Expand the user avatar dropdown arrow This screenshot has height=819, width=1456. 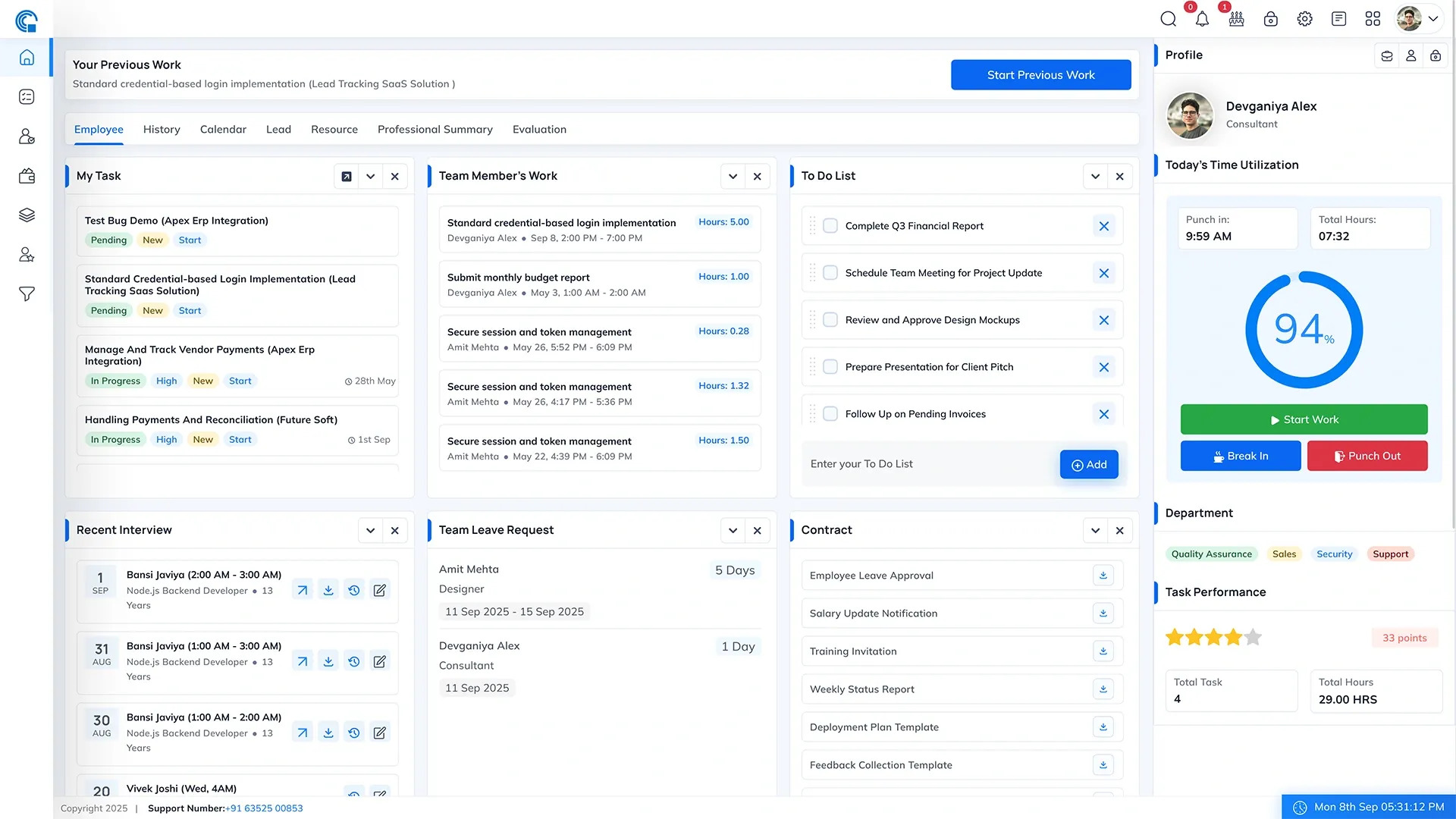click(1433, 19)
